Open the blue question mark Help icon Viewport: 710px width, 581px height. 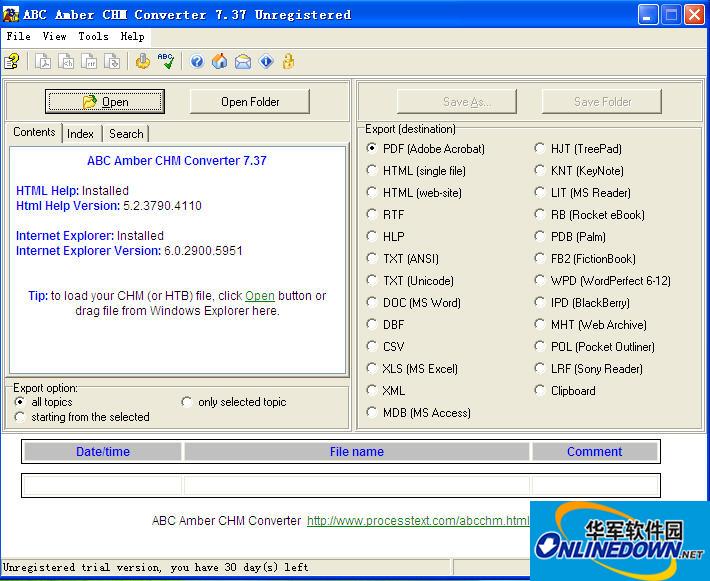click(197, 61)
